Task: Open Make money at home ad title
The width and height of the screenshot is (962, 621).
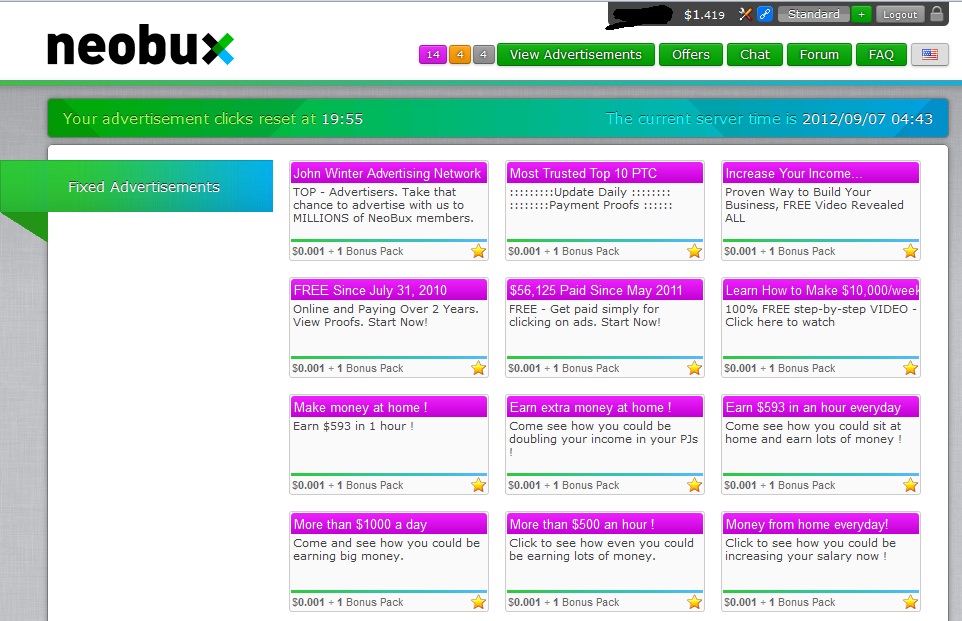Action: (360, 407)
